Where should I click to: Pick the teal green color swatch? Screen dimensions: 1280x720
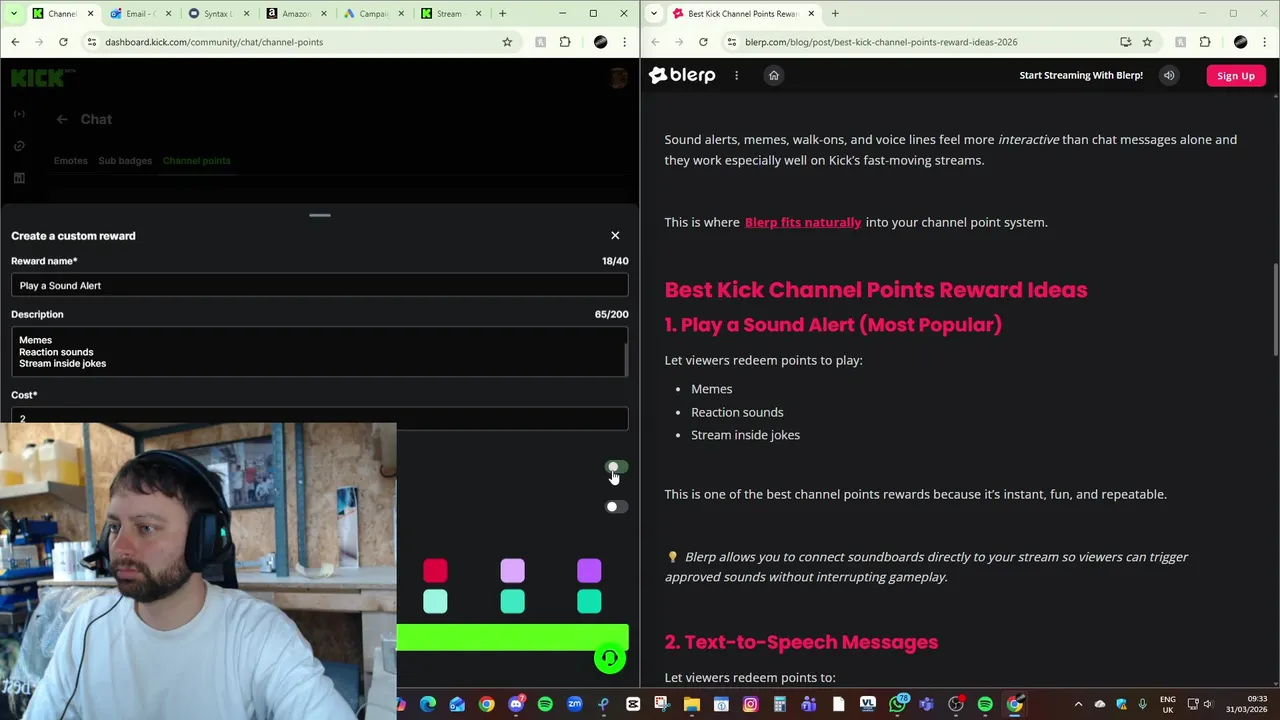point(589,601)
